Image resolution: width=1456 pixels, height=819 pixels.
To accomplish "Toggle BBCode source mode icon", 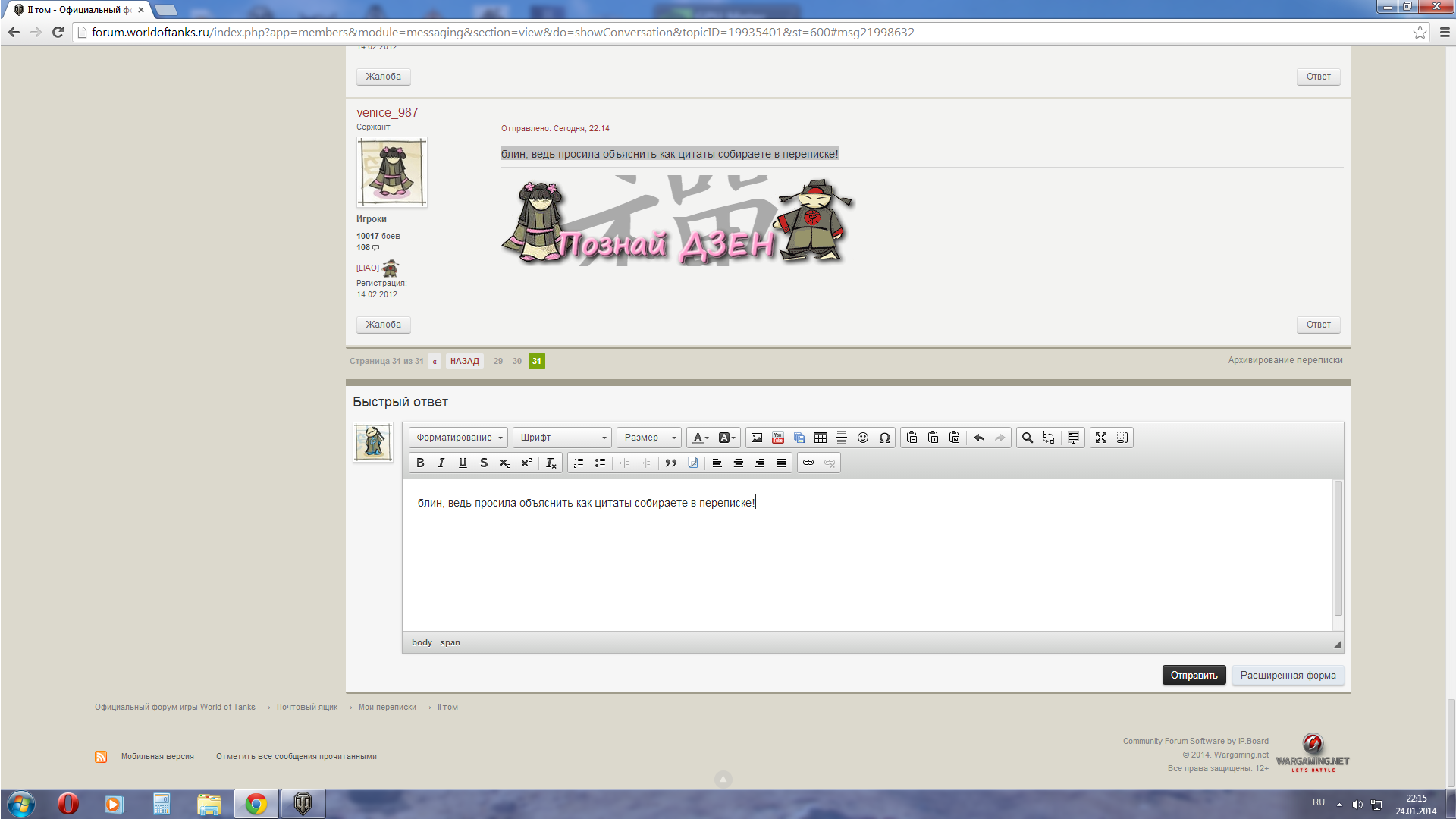I will pos(1122,438).
